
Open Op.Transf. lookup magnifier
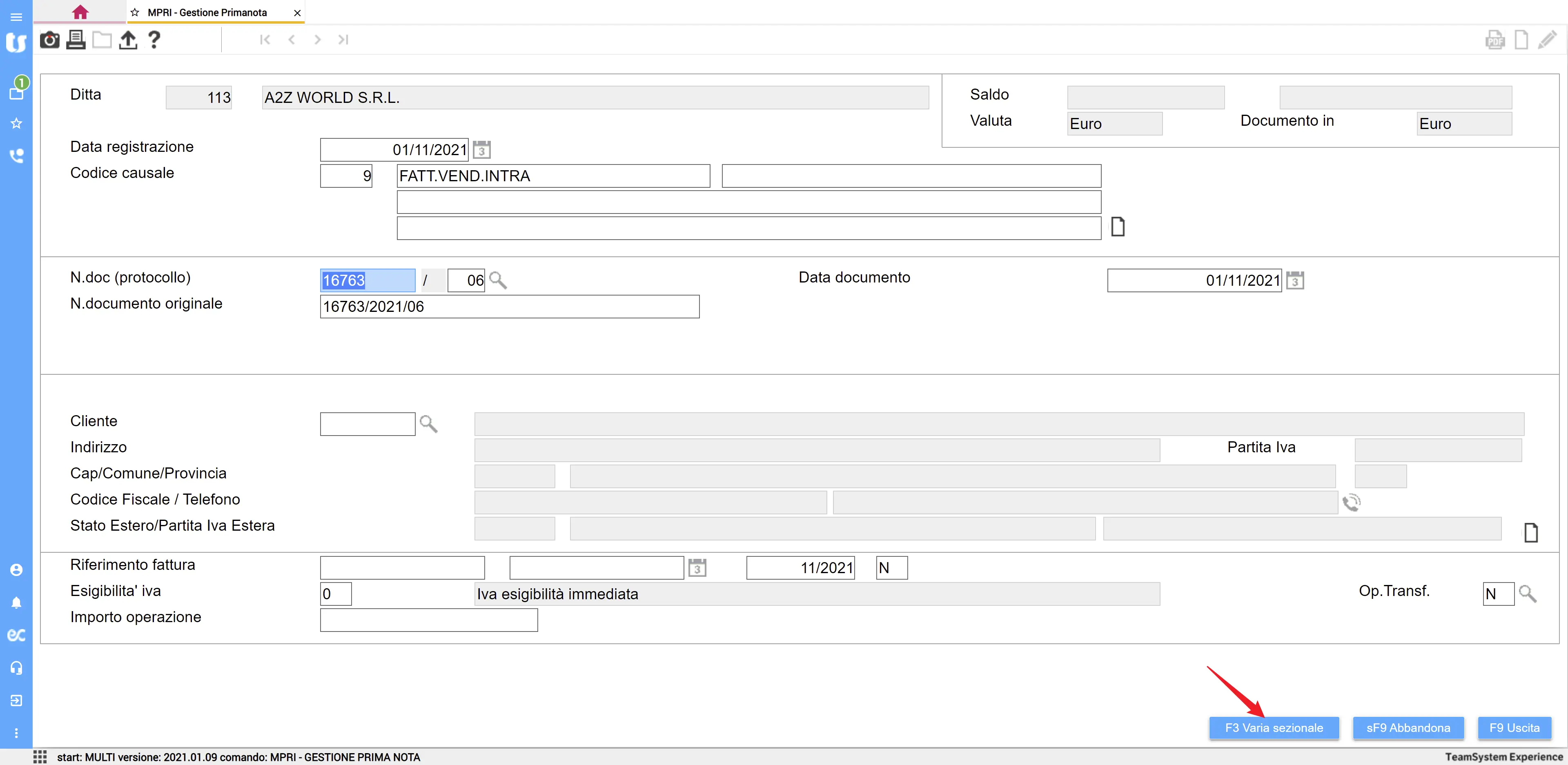click(x=1527, y=594)
